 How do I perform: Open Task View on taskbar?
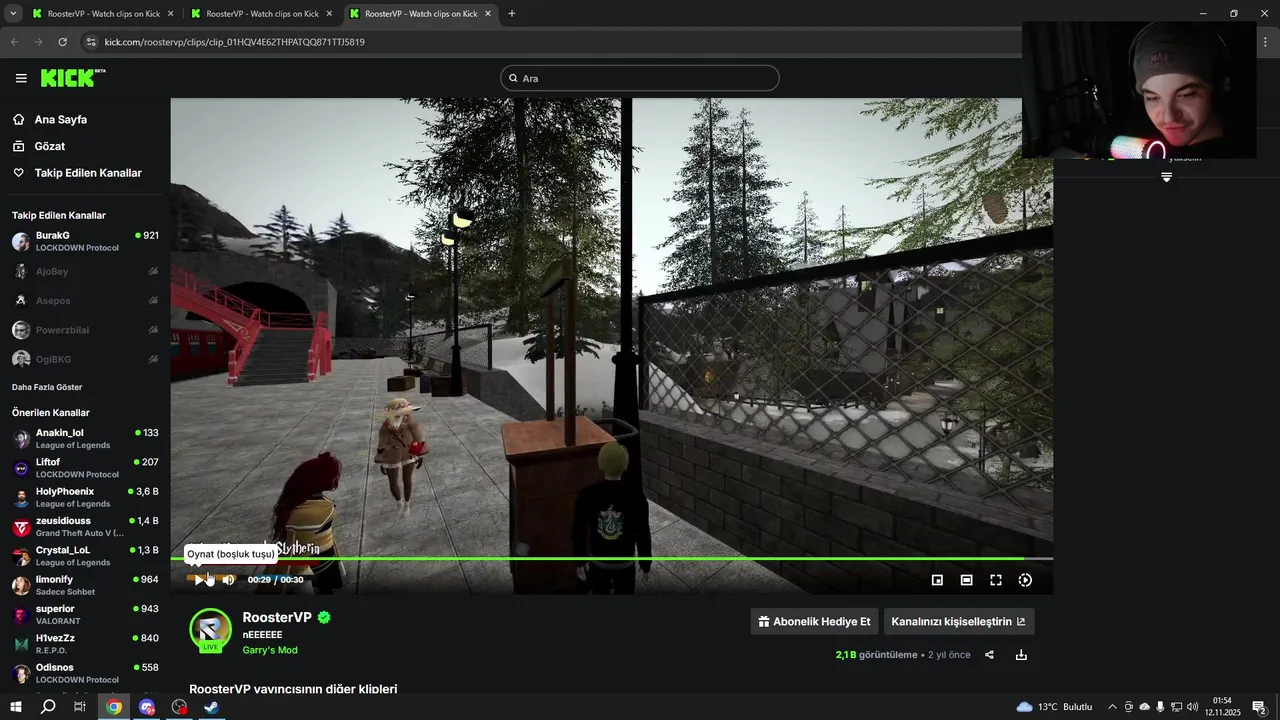(80, 707)
